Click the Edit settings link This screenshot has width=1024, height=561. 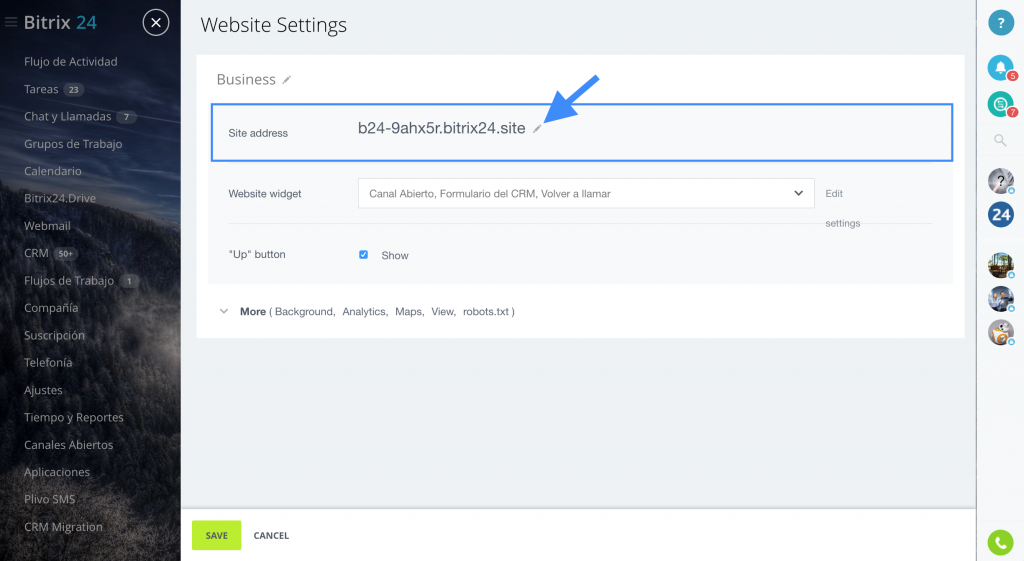(x=842, y=208)
